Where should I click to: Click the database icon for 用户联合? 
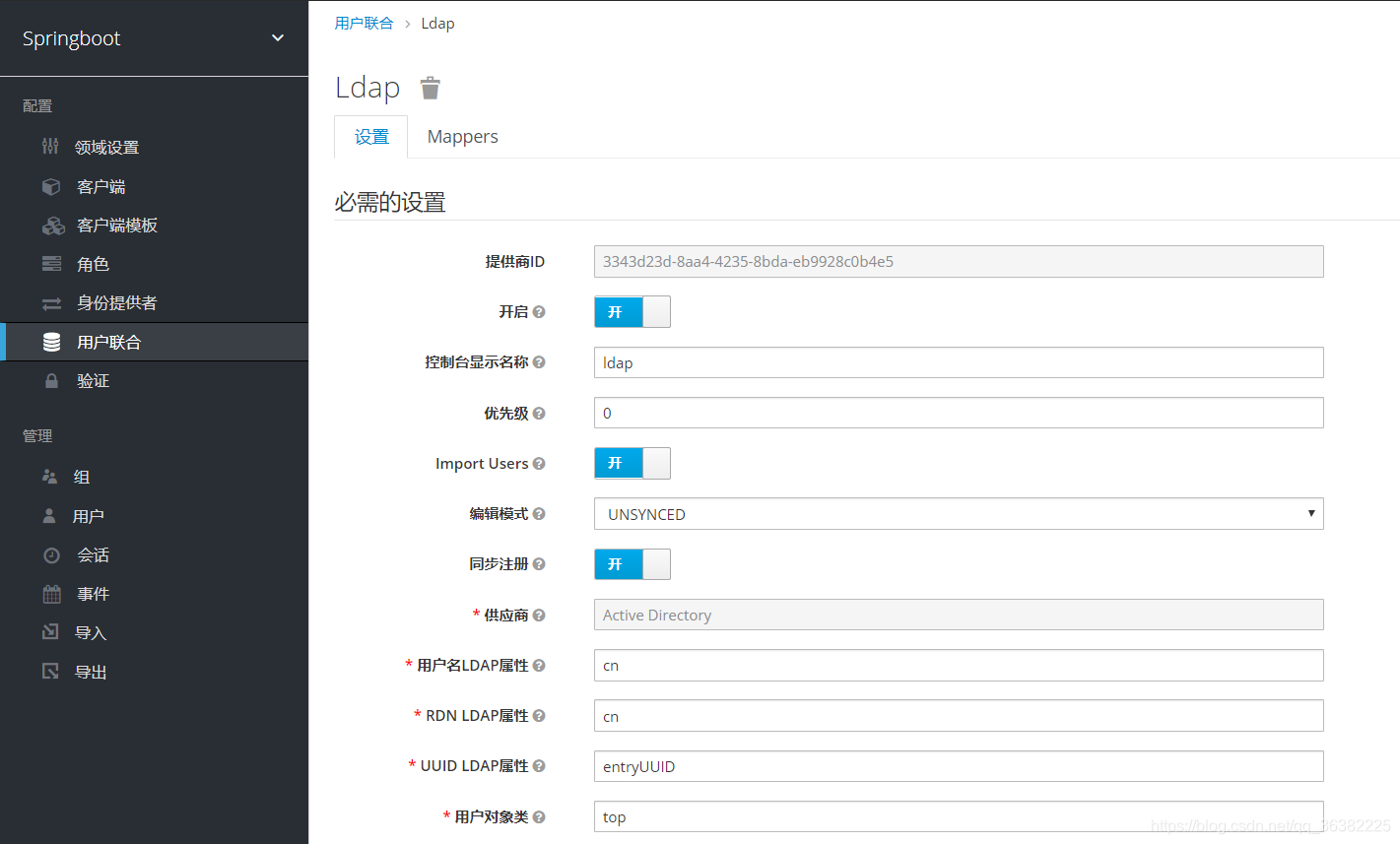click(51, 342)
